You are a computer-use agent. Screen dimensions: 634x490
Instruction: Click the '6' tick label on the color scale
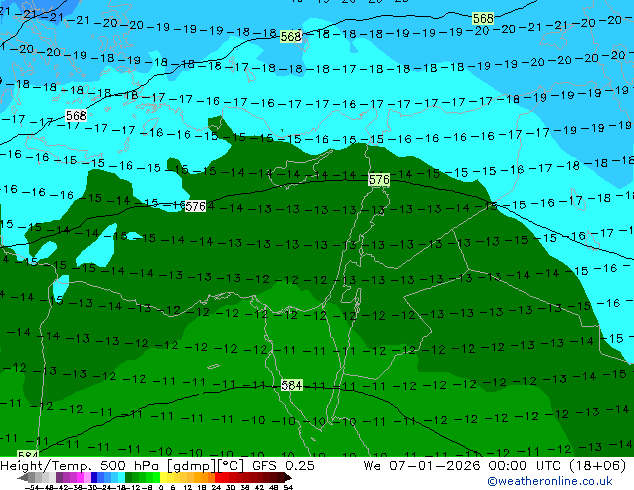point(173,488)
